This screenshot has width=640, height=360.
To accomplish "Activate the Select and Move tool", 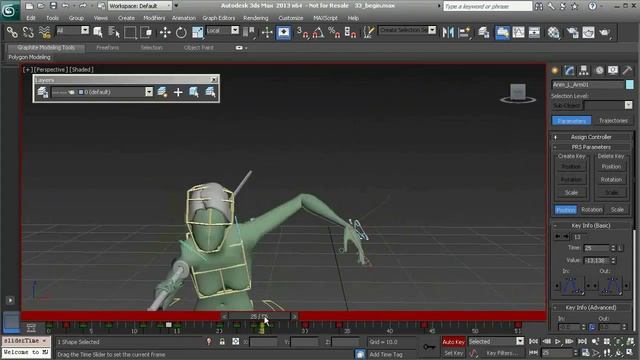I will coord(165,32).
